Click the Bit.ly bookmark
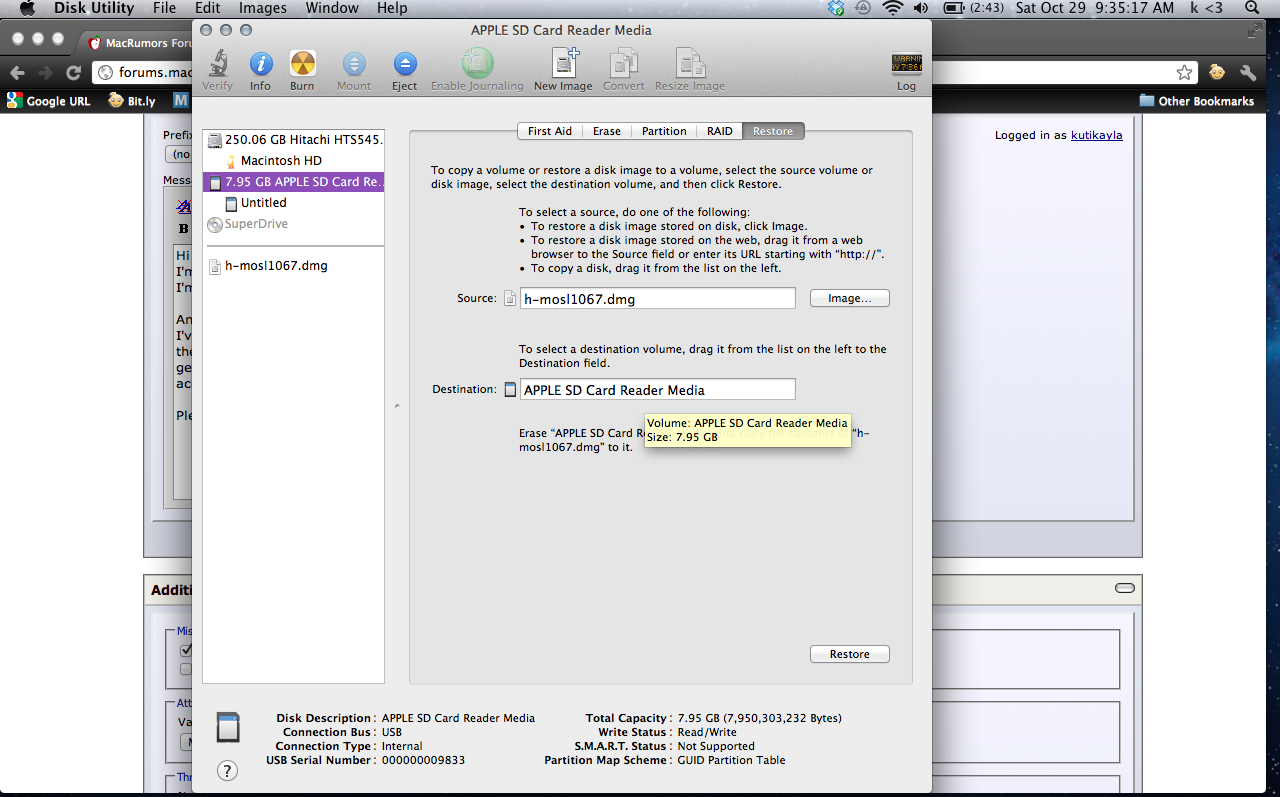Viewport: 1280px width, 797px height. [132, 101]
